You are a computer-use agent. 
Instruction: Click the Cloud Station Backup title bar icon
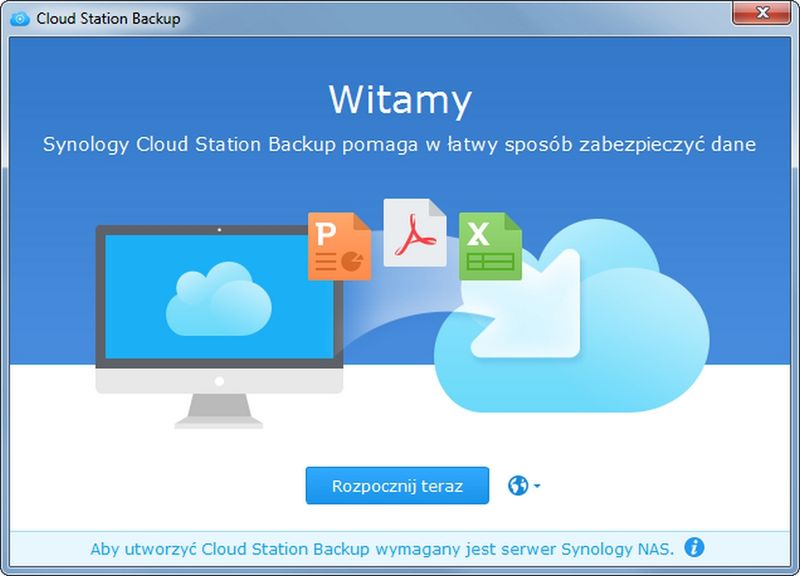pyautogui.click(x=20, y=19)
